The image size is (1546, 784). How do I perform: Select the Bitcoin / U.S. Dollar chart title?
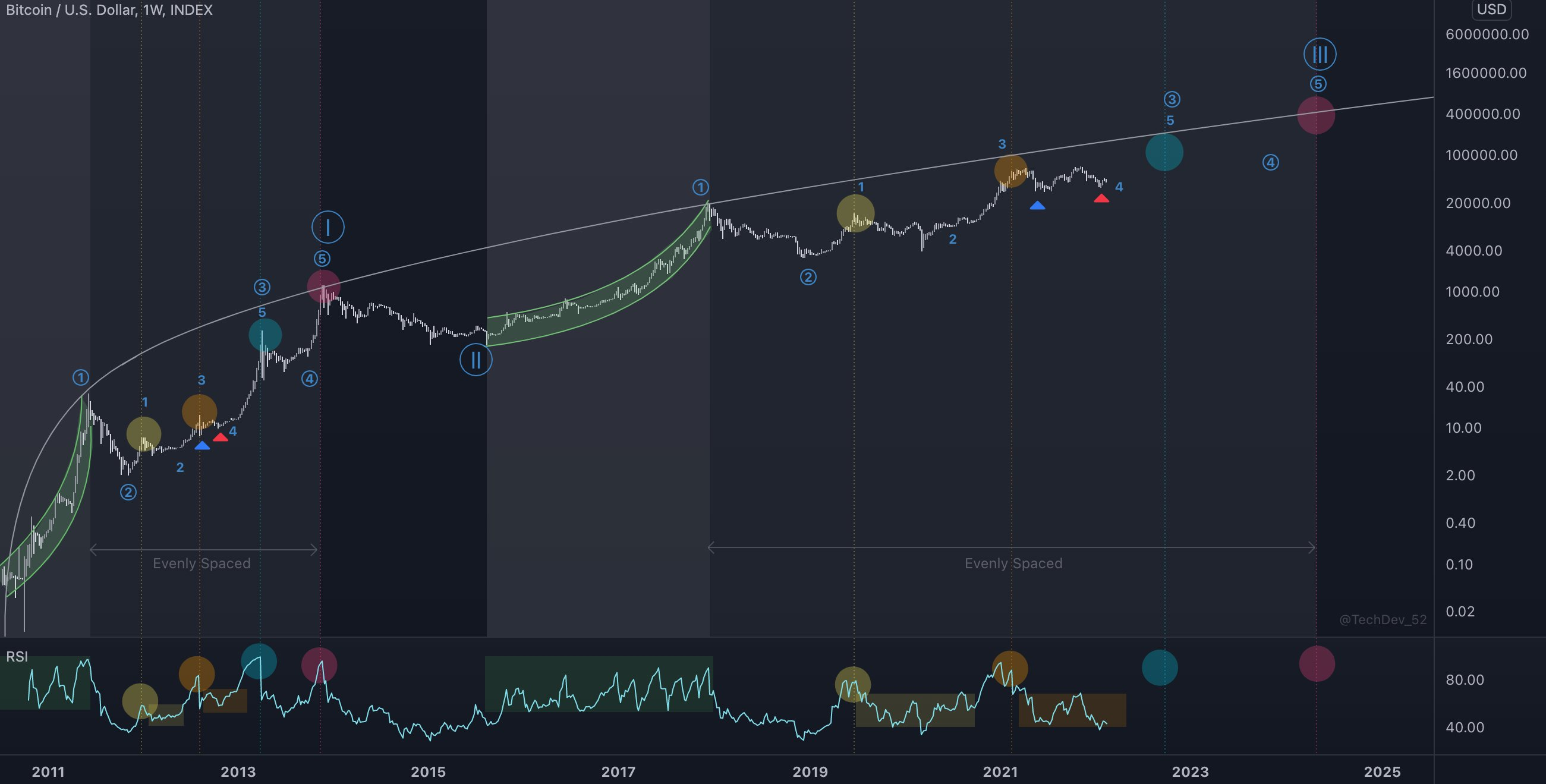tap(109, 10)
